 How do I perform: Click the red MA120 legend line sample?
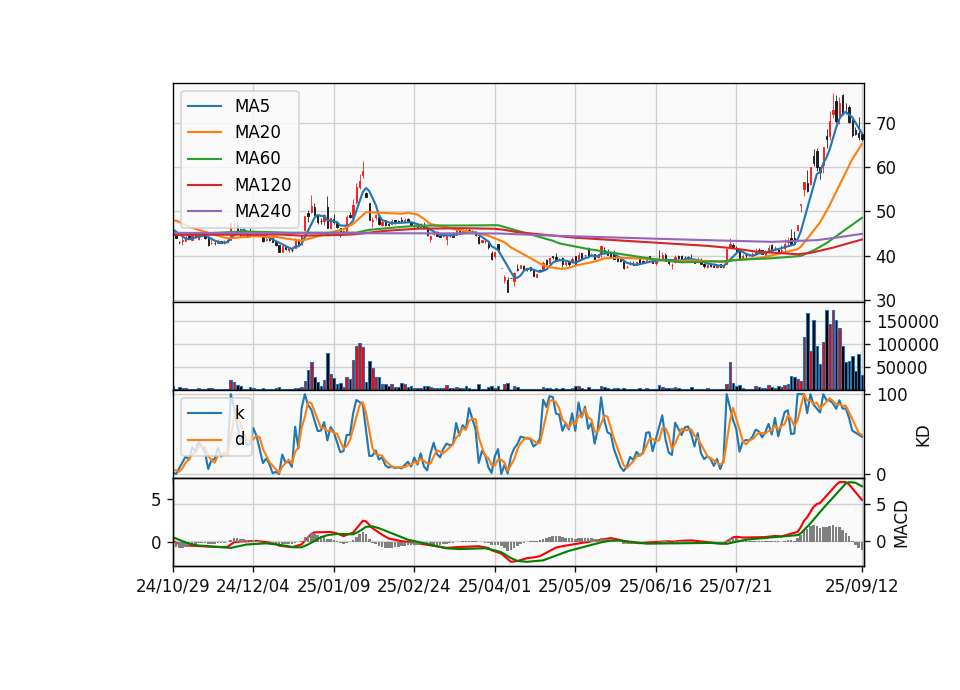[x=204, y=186]
